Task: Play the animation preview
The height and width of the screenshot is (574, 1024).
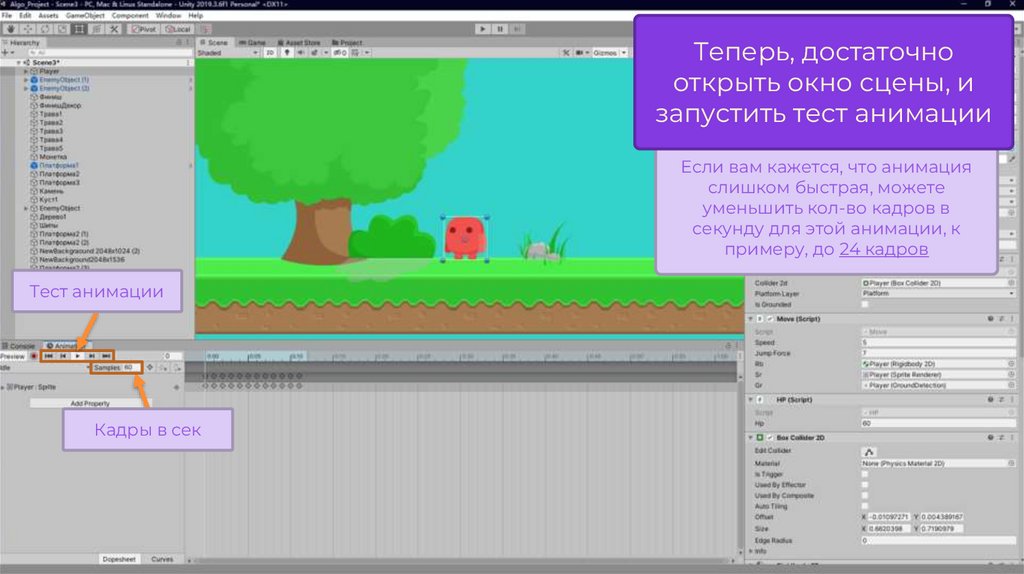Action: (x=77, y=356)
